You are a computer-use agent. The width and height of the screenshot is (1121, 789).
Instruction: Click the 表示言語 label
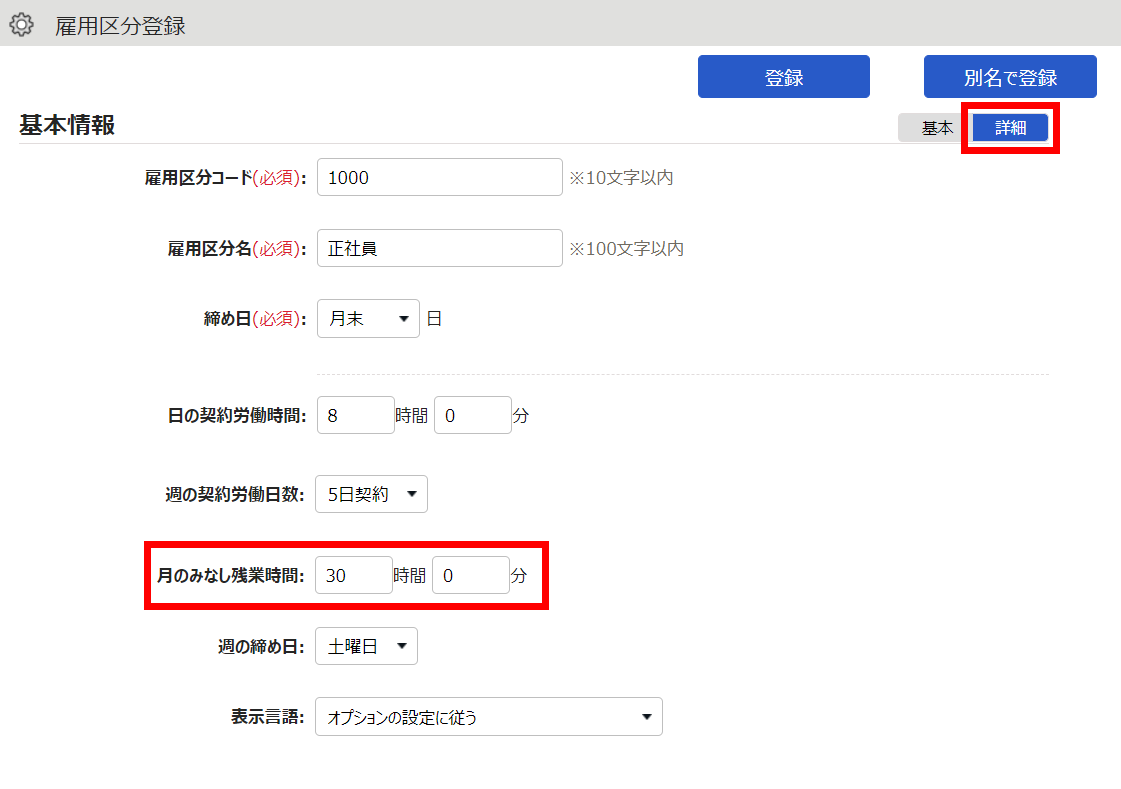tap(267, 717)
